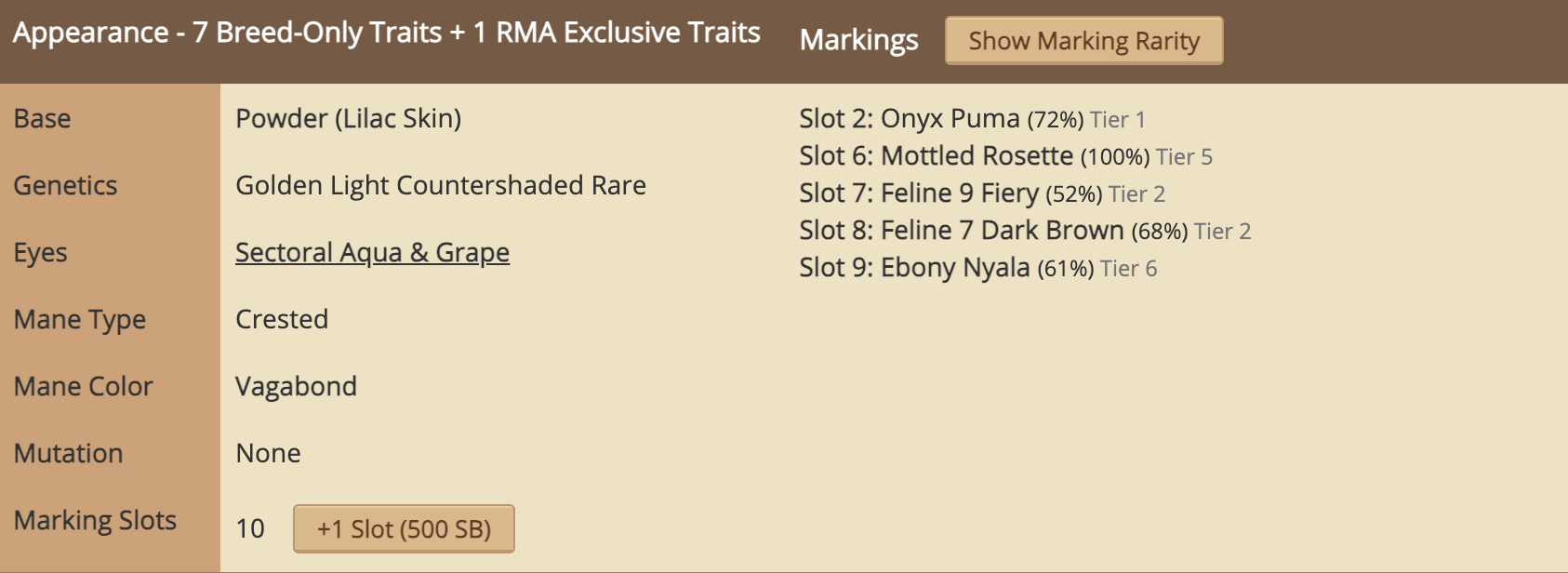
Task: Select the Slot 9 Ebony Nyala marking
Action: click(x=978, y=268)
